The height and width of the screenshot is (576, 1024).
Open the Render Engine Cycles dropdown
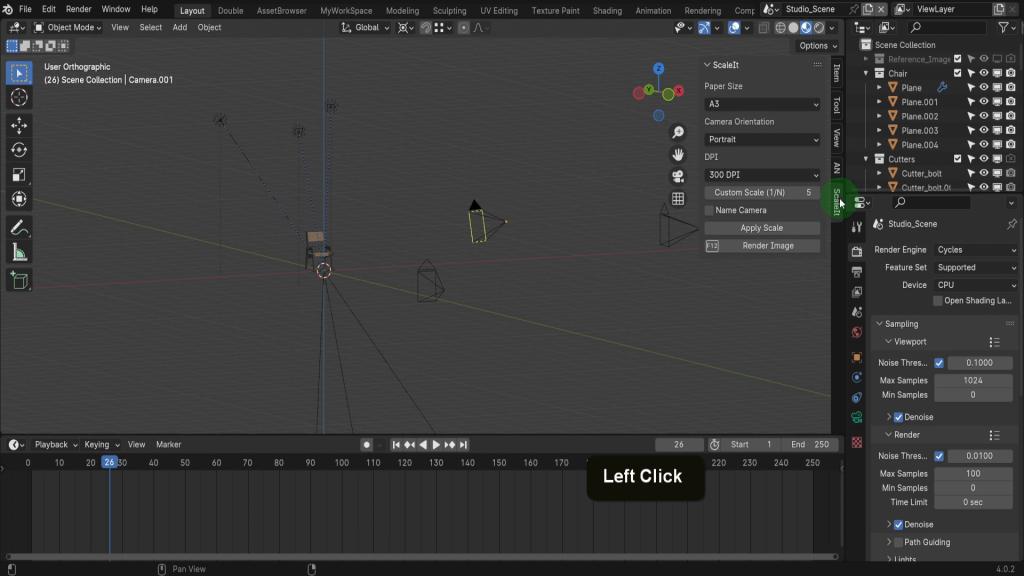tap(975, 250)
